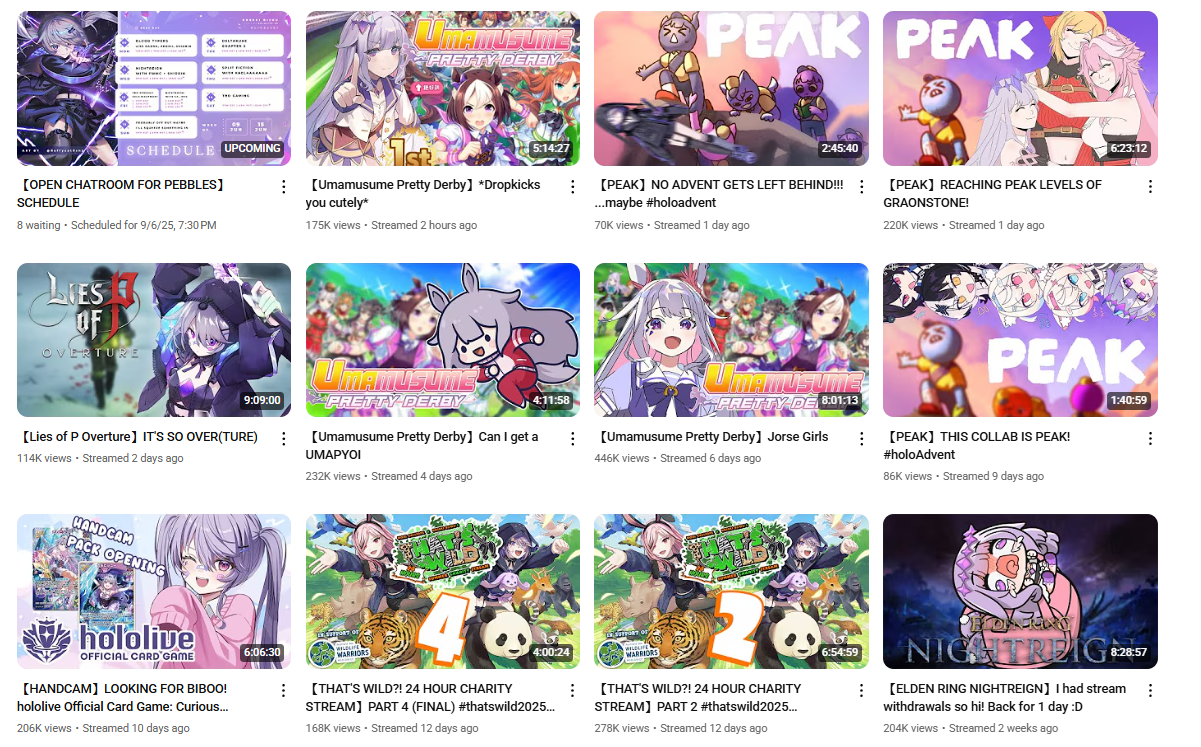Open the options menu for THIS COLLAB IS PEAK video
Screen dimensions: 1201x747
click(1150, 439)
